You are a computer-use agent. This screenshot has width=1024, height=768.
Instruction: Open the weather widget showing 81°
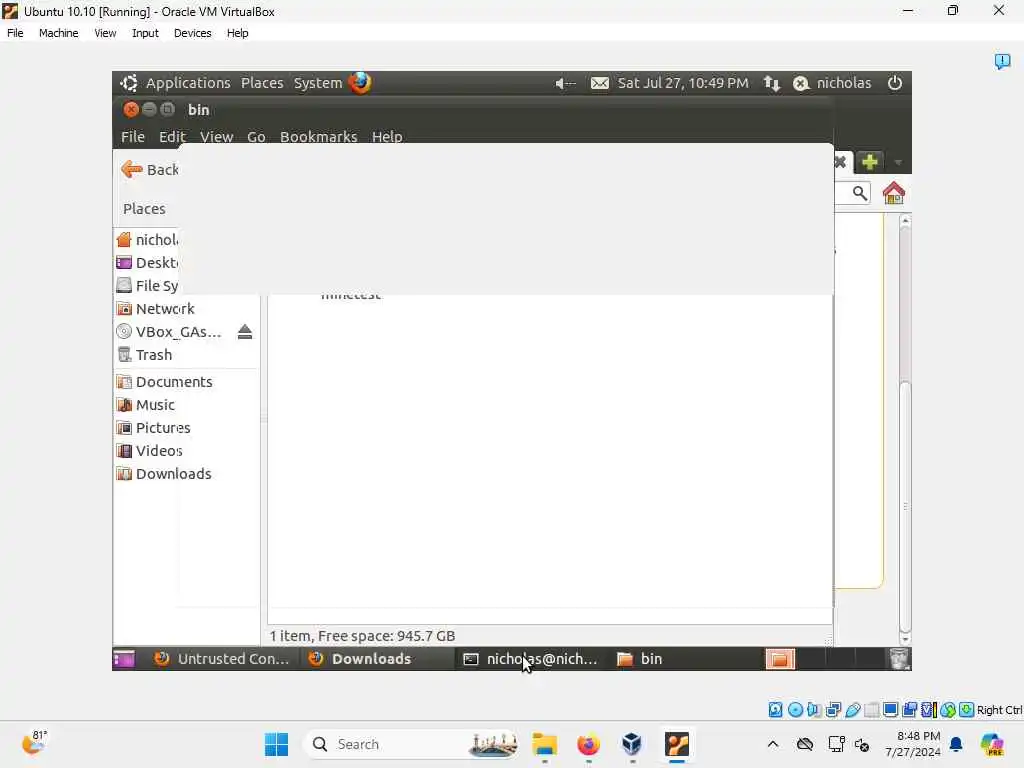(x=33, y=743)
